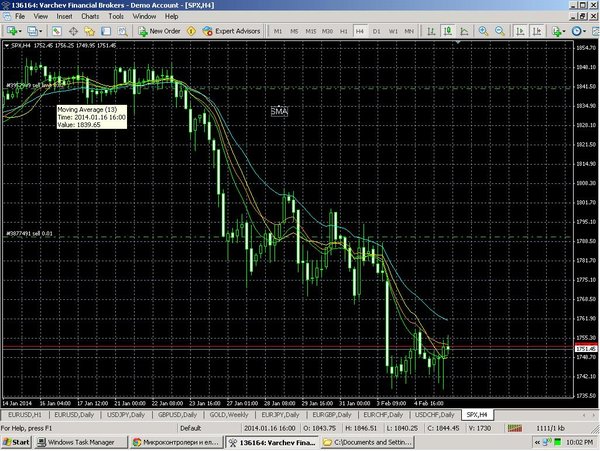The height and width of the screenshot is (451, 600).
Task: Expand hidden tray icons with the chevron
Action: click(x=538, y=442)
